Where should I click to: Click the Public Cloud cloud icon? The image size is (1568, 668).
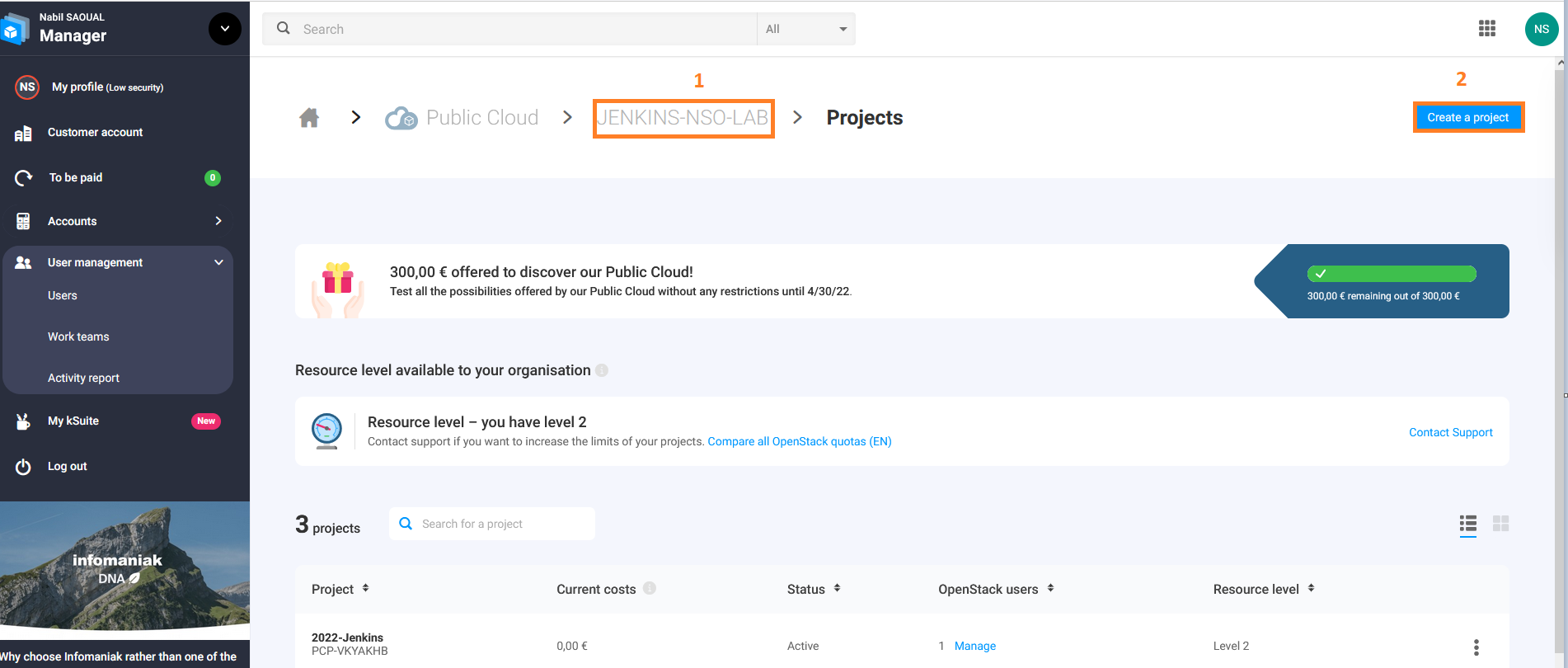[x=401, y=118]
